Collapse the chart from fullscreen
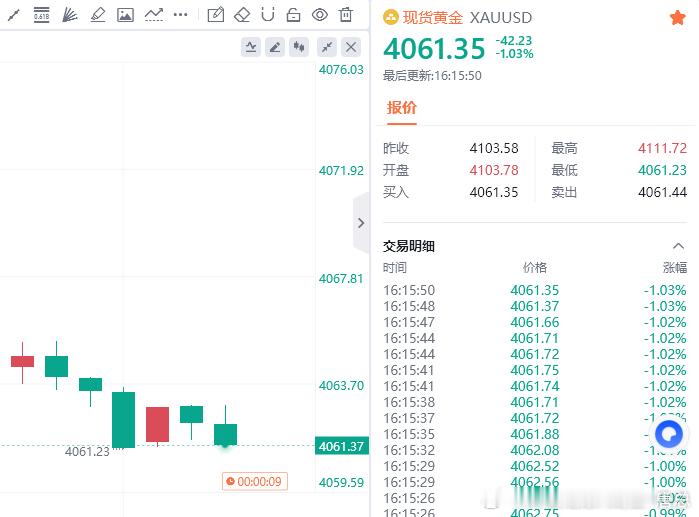699x517 pixels. pos(327,47)
